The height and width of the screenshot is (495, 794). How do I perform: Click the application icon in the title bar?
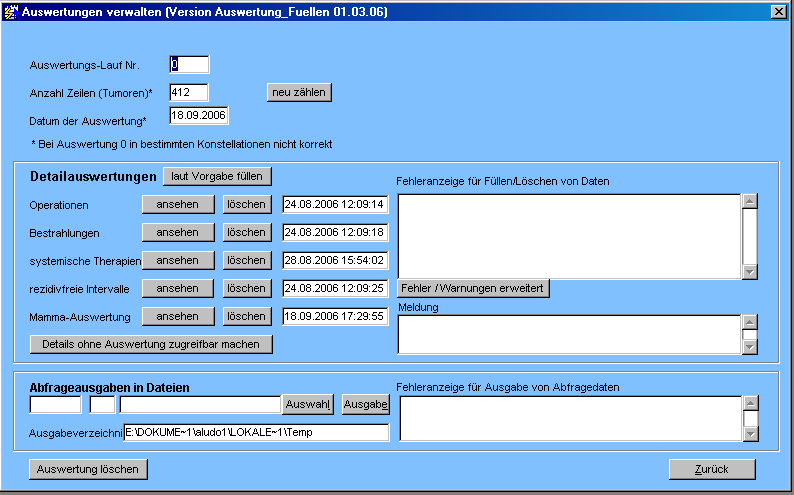click(11, 12)
